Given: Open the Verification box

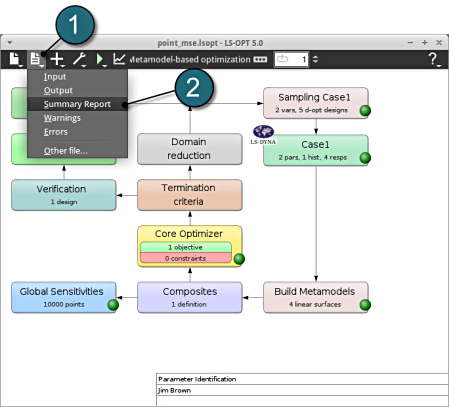Looking at the screenshot, I should click(x=64, y=195).
